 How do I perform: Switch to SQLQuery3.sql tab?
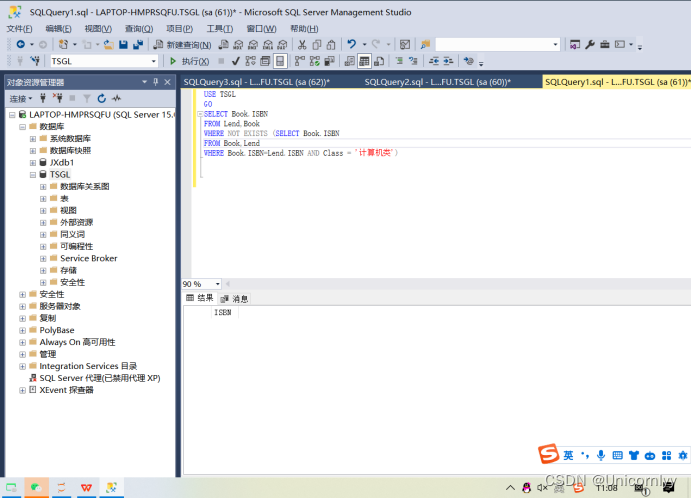[256, 82]
